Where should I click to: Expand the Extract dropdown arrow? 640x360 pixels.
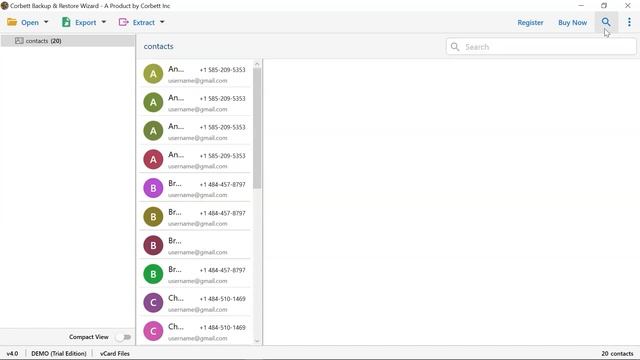coord(162,22)
